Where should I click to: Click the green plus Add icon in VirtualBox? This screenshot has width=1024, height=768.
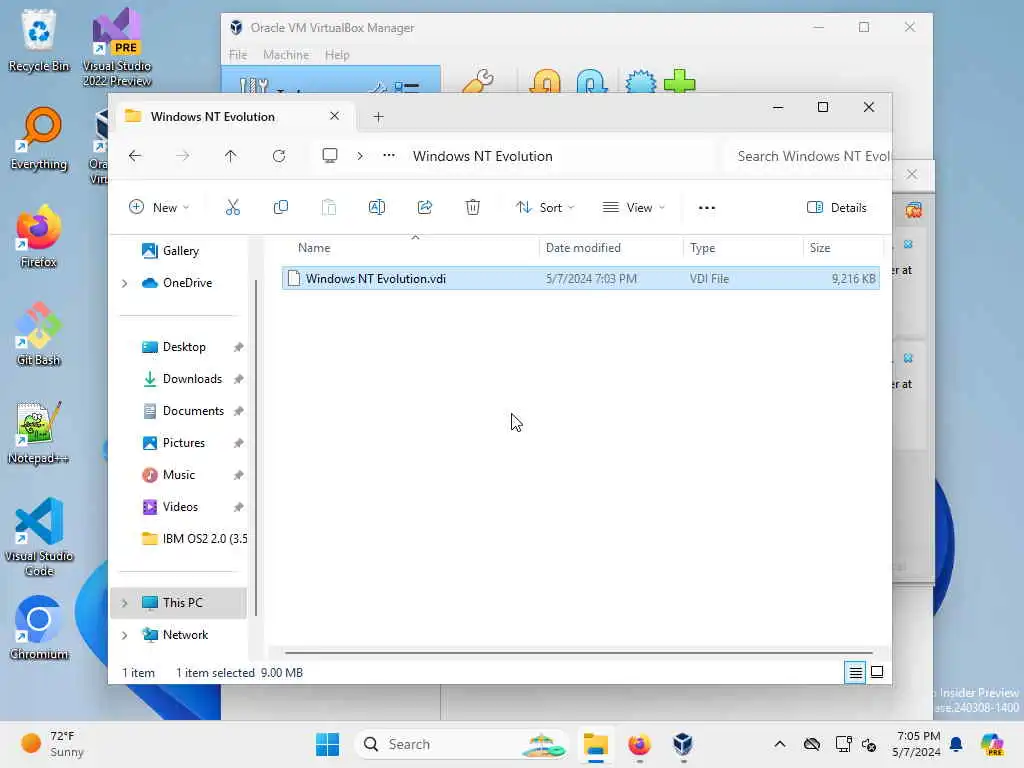click(679, 82)
